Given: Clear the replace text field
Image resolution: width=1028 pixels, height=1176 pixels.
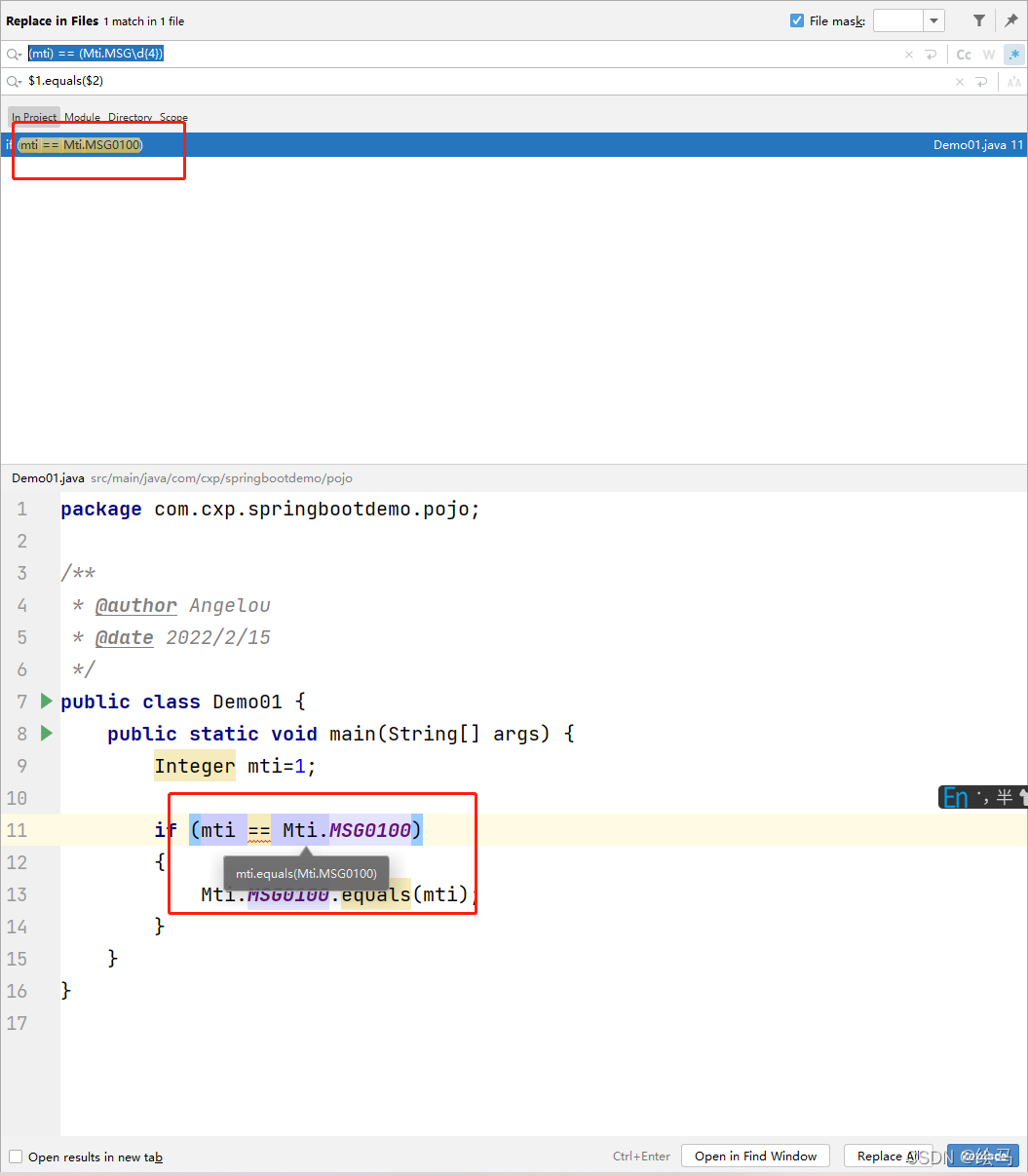Looking at the screenshot, I should point(960,82).
